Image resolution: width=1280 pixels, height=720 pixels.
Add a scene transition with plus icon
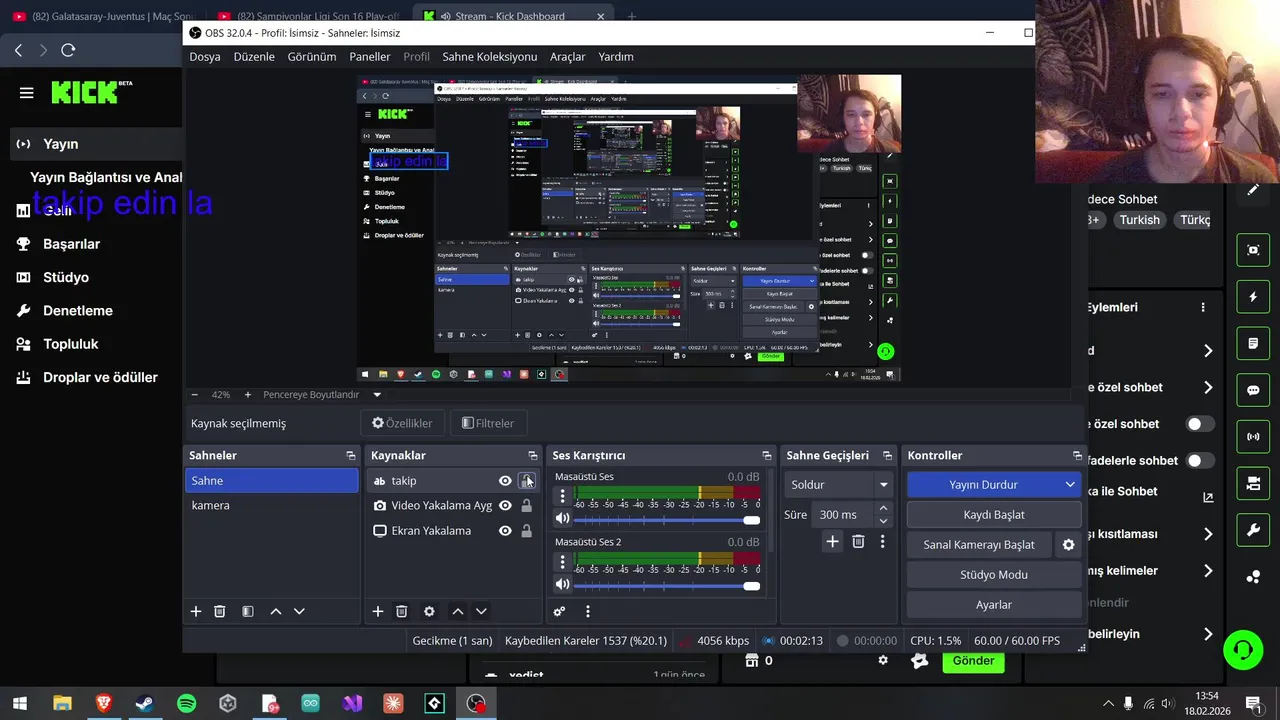pos(832,541)
